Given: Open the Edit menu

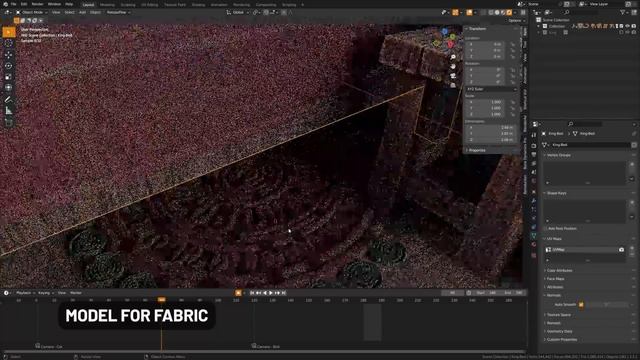Looking at the screenshot, I should coord(24,4).
